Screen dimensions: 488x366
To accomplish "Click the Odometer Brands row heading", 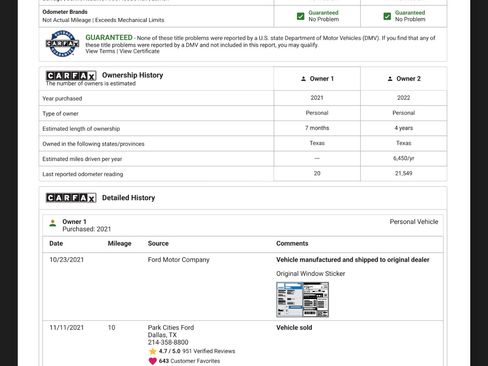I will click(65, 12).
